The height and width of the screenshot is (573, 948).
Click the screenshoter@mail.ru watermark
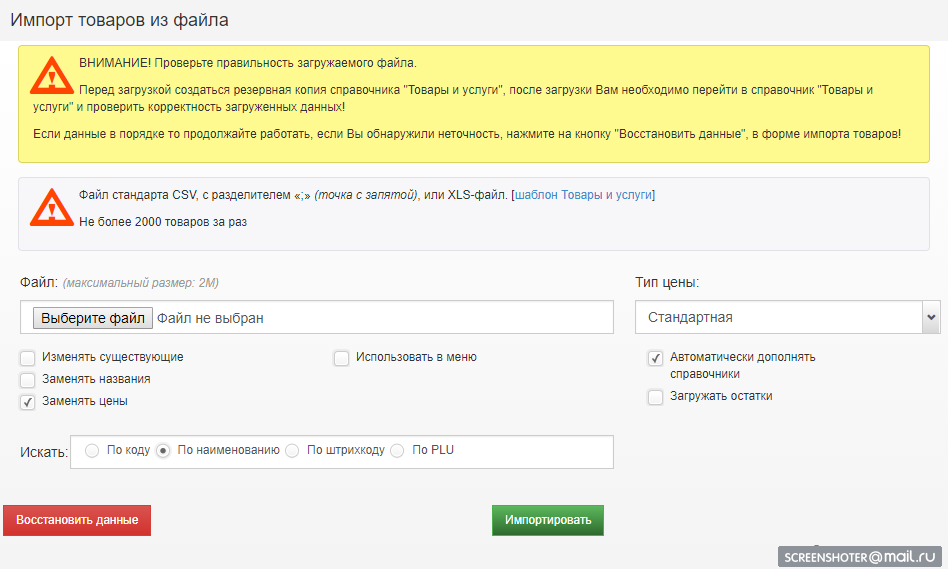[862, 556]
